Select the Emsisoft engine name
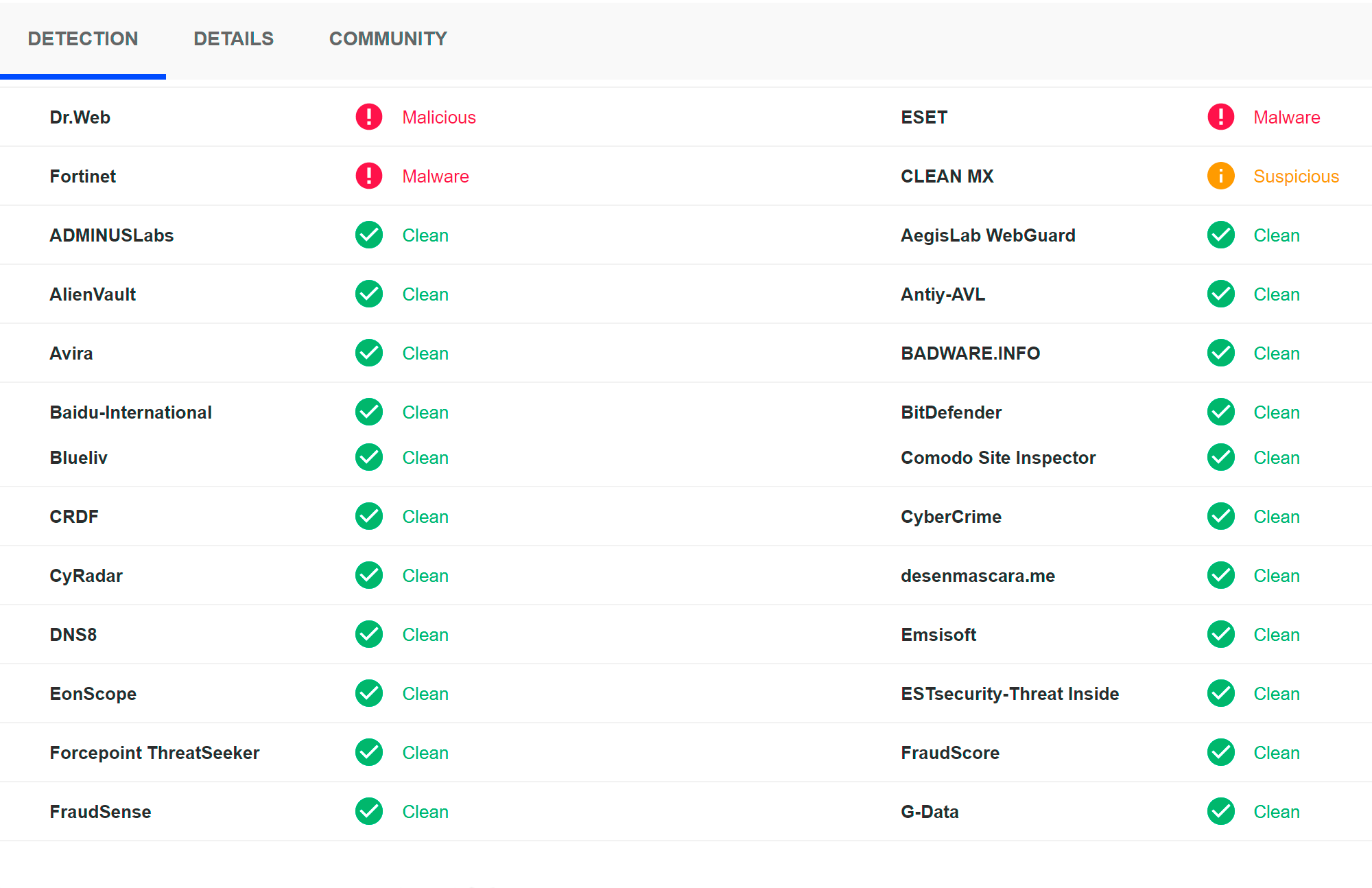This screenshot has width=1372, height=888. (x=938, y=635)
